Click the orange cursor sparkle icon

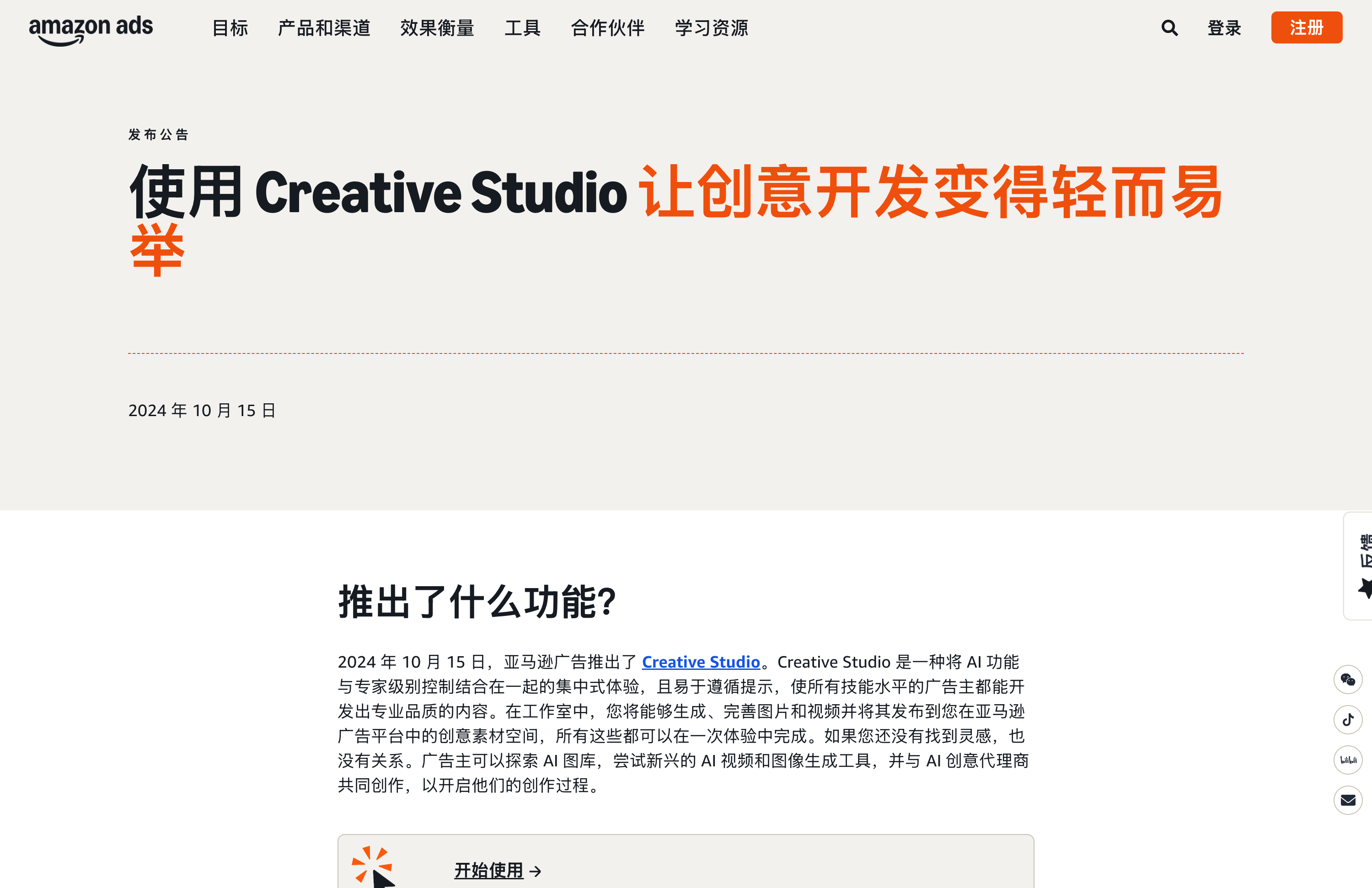tap(374, 867)
